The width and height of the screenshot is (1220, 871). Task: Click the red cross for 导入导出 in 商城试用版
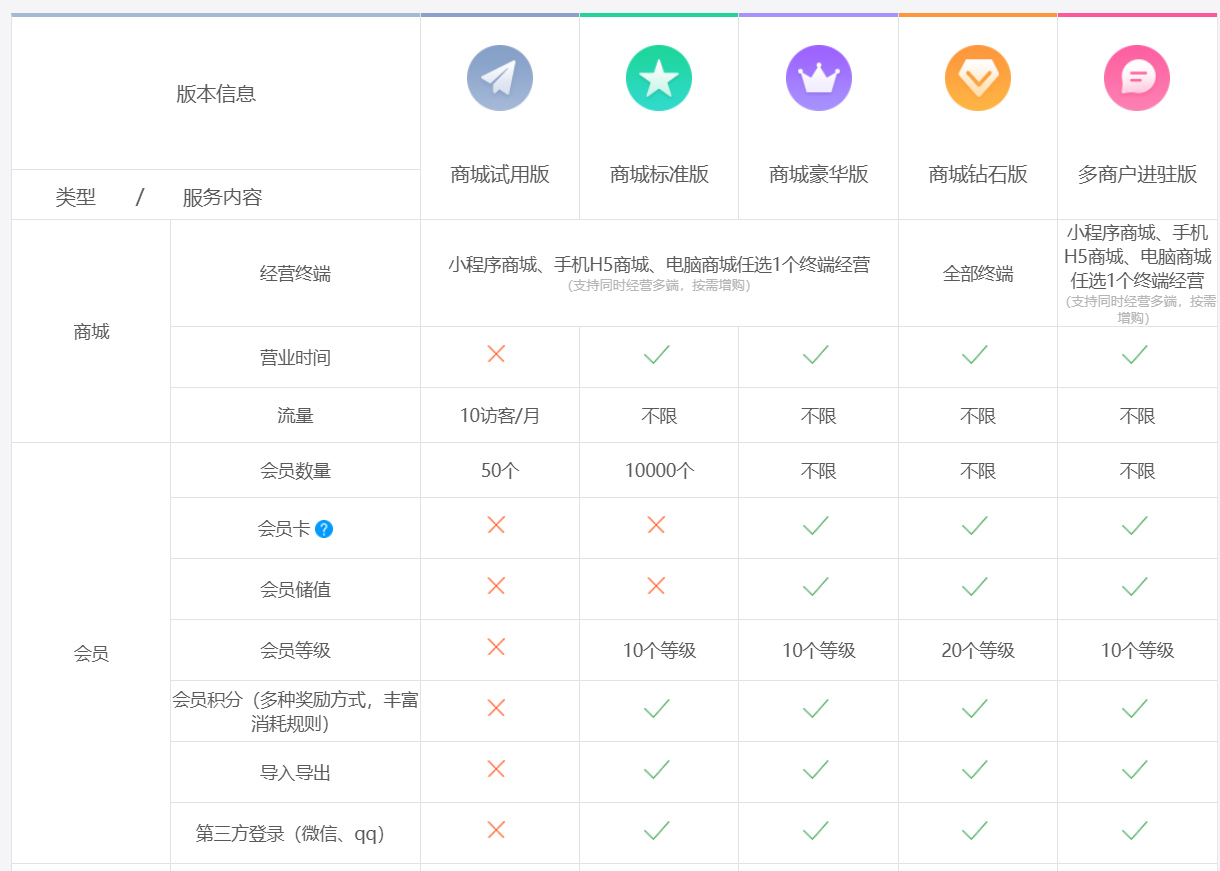click(x=496, y=768)
